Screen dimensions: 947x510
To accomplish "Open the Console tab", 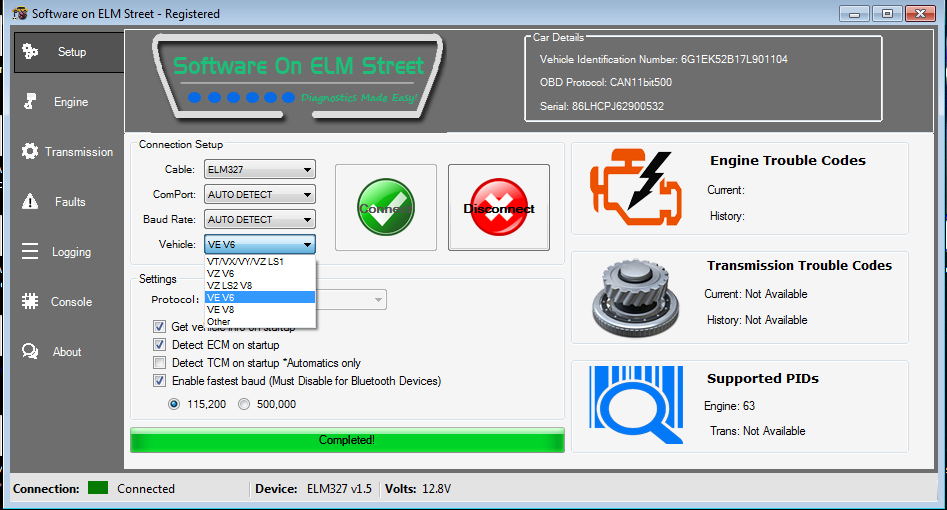I will coord(69,302).
